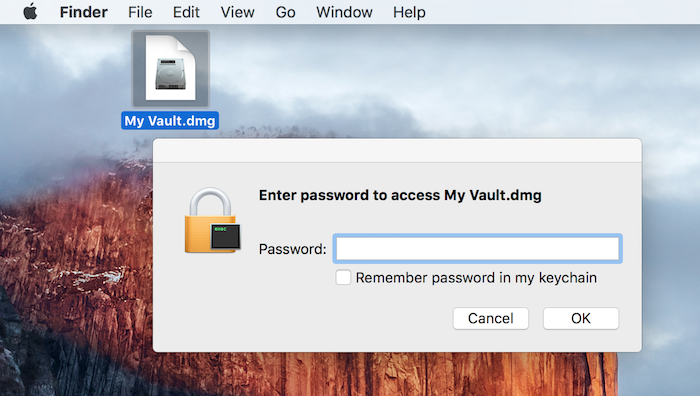Viewport: 700px width, 396px height.
Task: Open the Apple menu
Action: (30, 12)
